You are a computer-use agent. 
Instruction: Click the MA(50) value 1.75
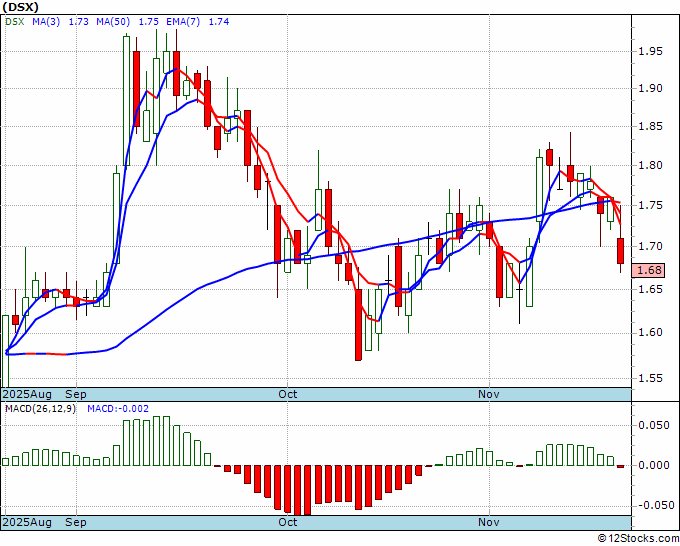[148, 21]
